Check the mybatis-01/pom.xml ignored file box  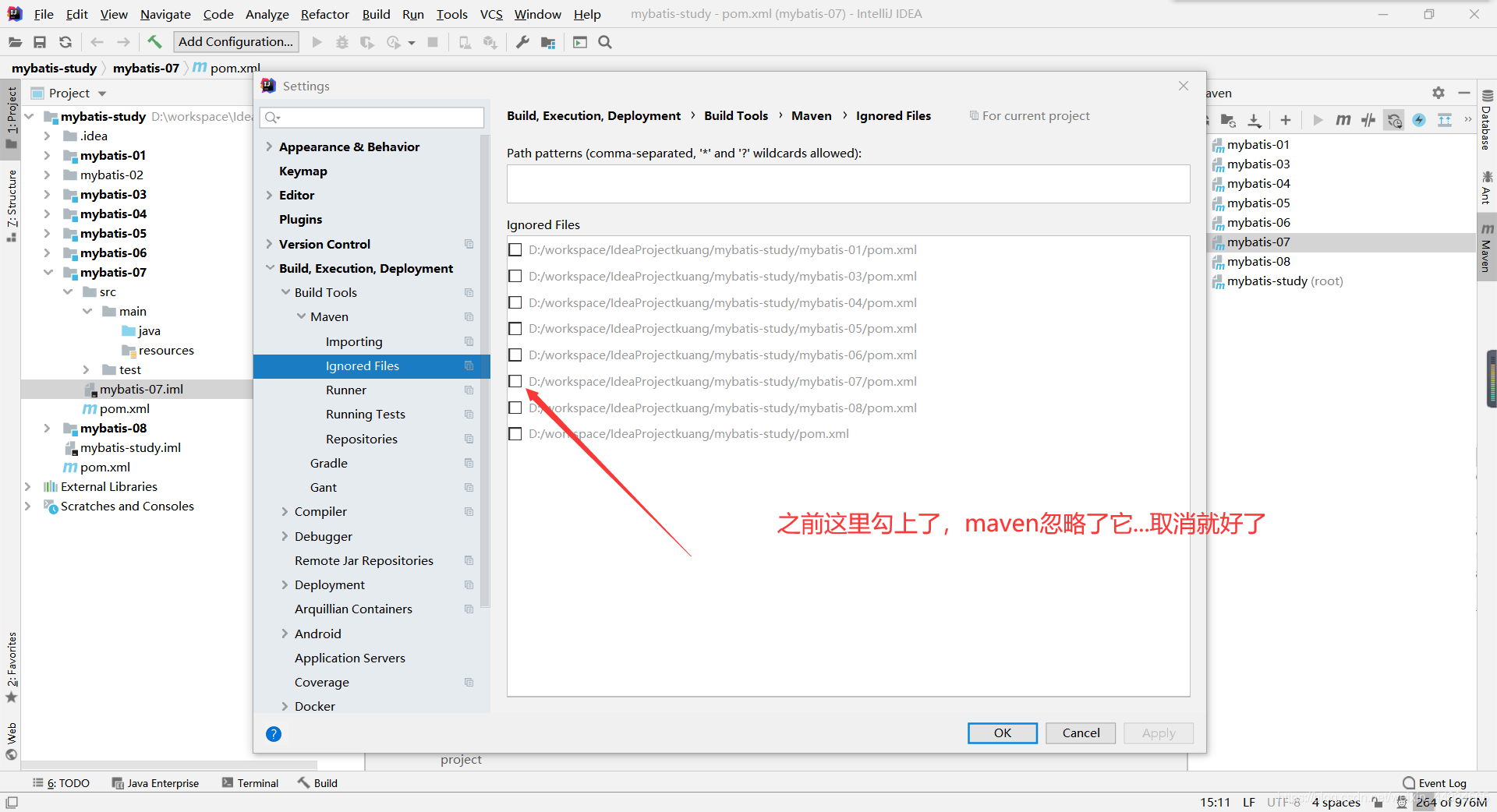coord(515,249)
